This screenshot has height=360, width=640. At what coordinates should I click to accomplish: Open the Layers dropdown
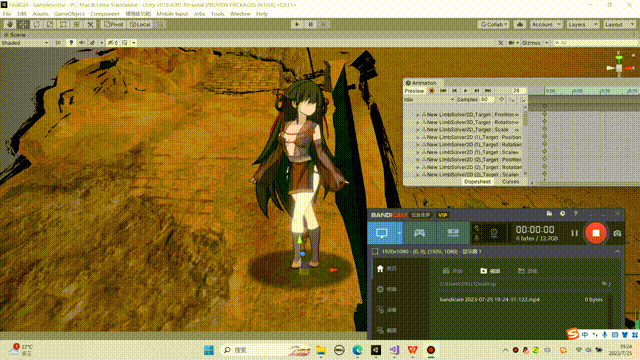(582, 24)
